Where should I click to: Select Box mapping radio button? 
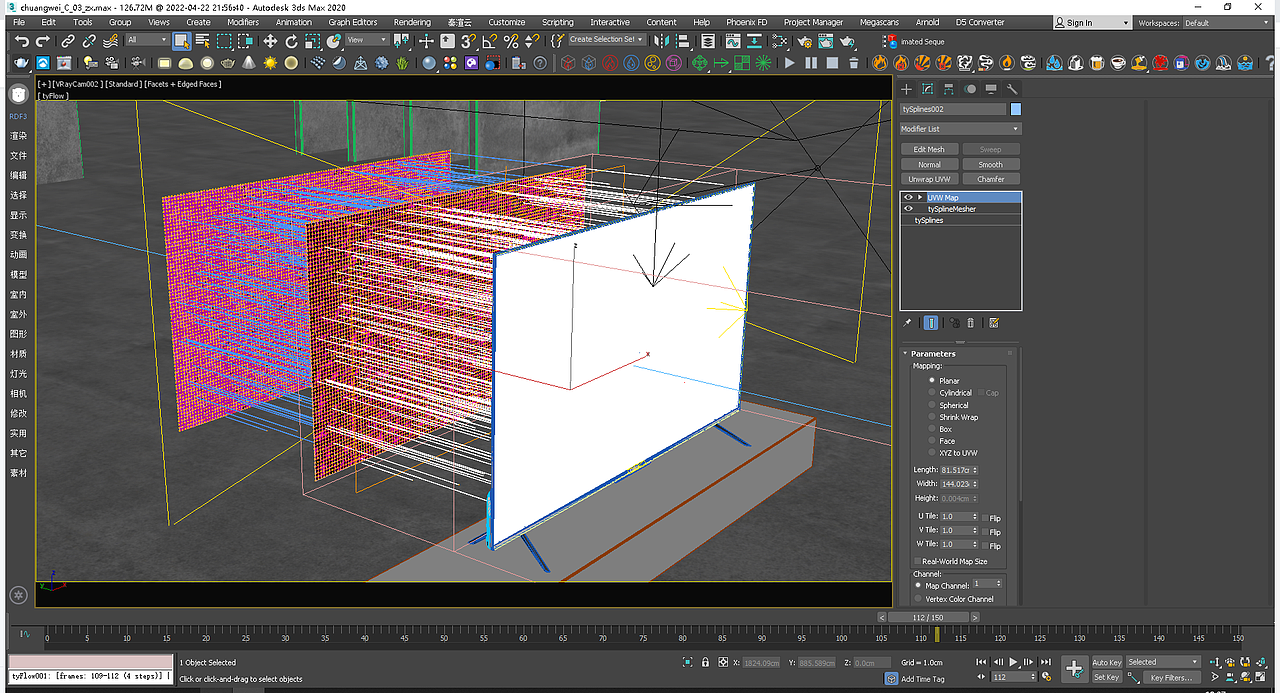pos(933,429)
